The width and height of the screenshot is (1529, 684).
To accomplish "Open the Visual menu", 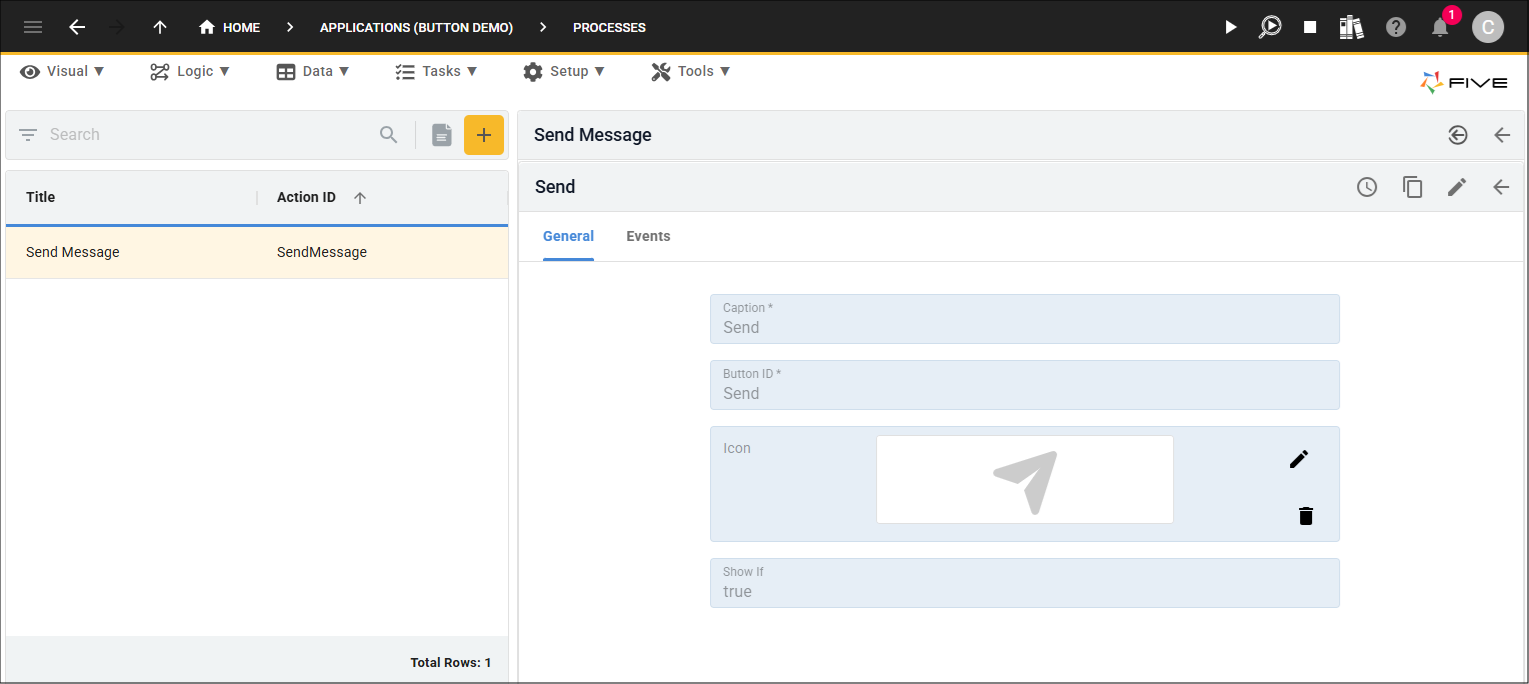I will [x=62, y=71].
